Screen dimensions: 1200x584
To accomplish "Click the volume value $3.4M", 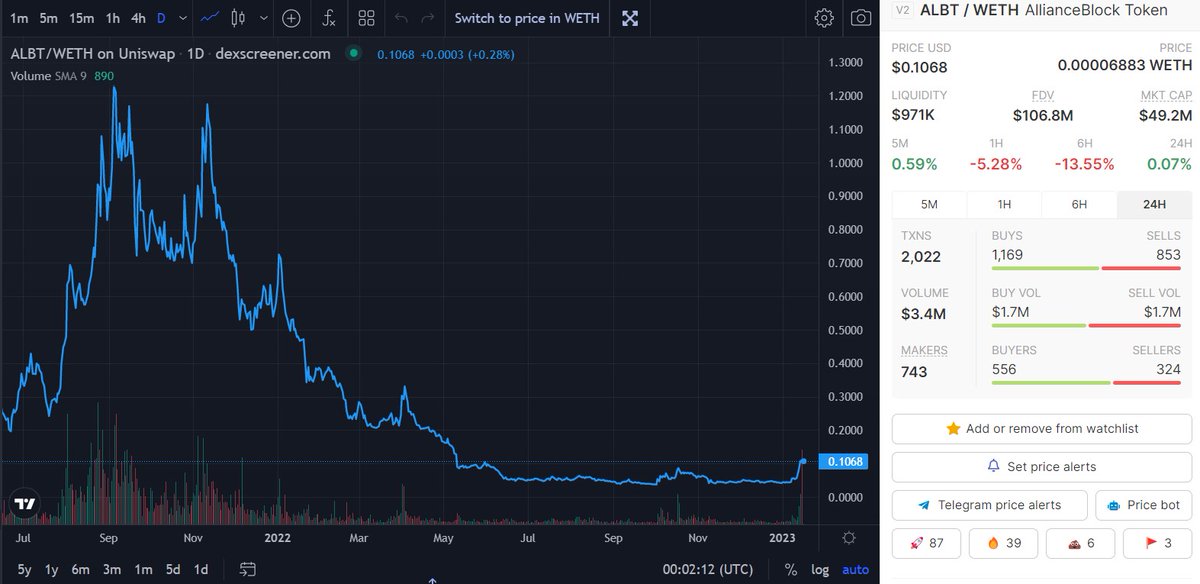I will (x=924, y=314).
